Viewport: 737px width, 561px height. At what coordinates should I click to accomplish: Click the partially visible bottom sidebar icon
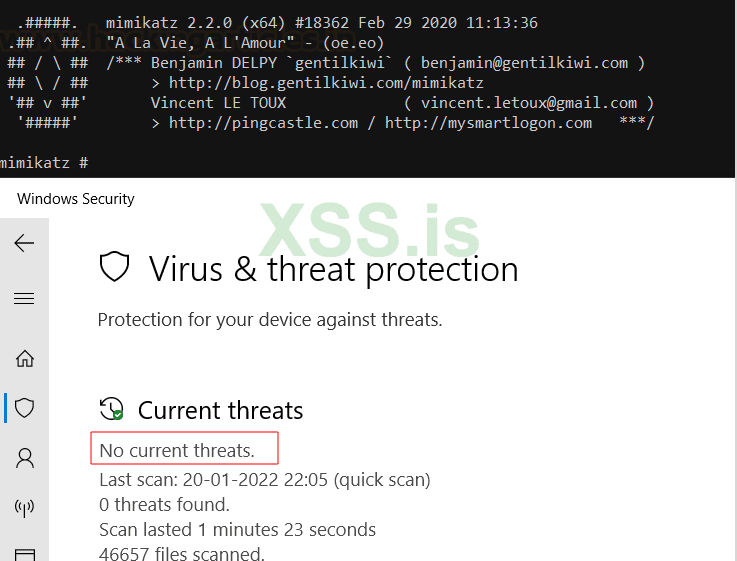tap(25, 553)
